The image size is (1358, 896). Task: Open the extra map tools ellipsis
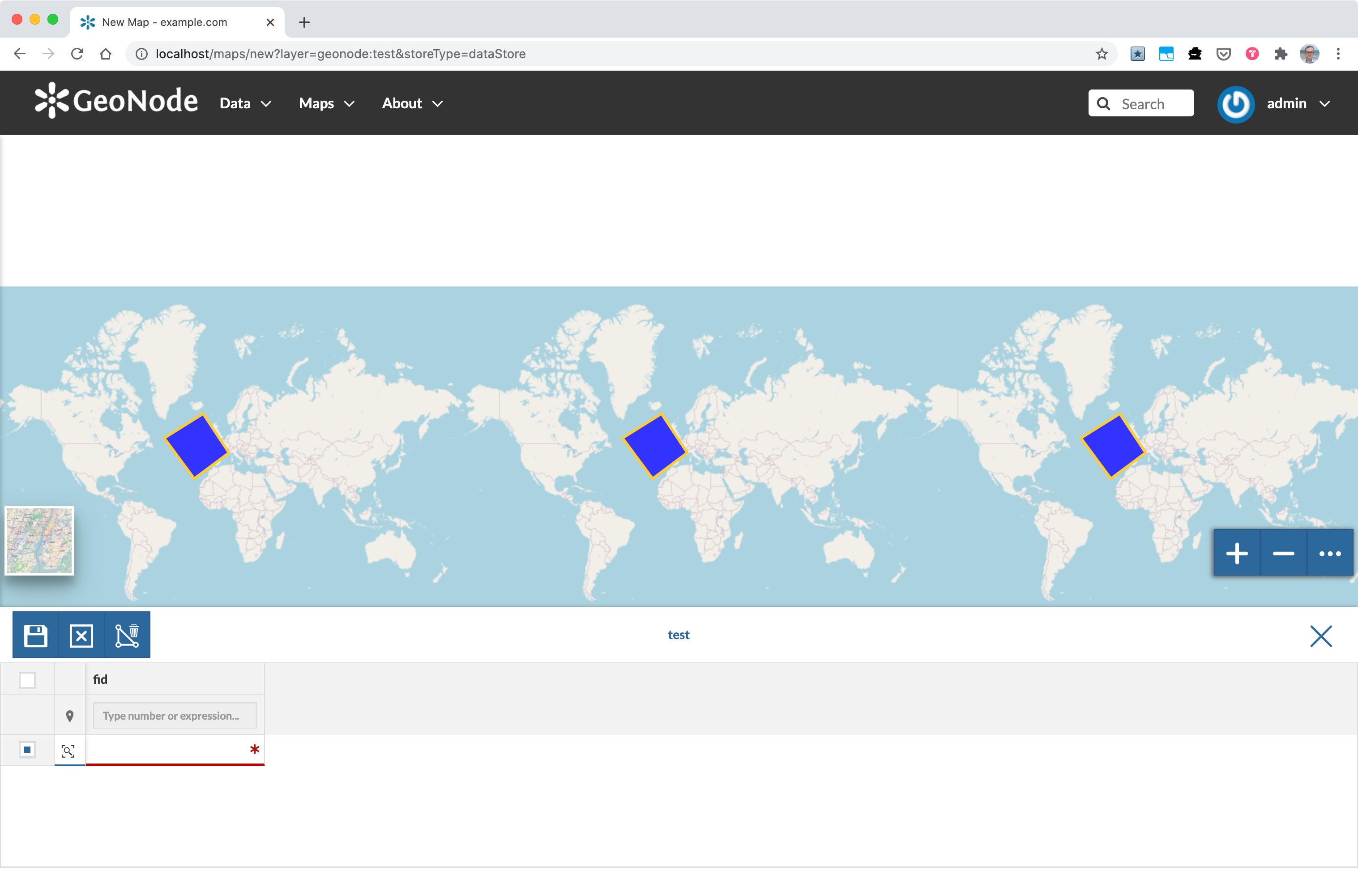[1329, 553]
